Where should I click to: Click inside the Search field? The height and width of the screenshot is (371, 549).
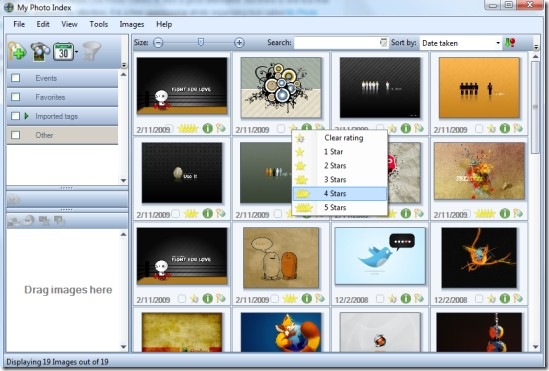click(337, 43)
